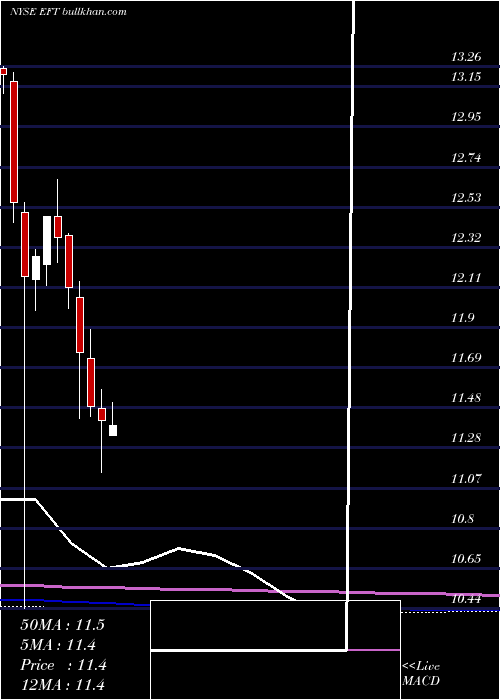Click the tall red candle from 13.15 to 12.53
This screenshot has height=700, width=500.
(14, 142)
